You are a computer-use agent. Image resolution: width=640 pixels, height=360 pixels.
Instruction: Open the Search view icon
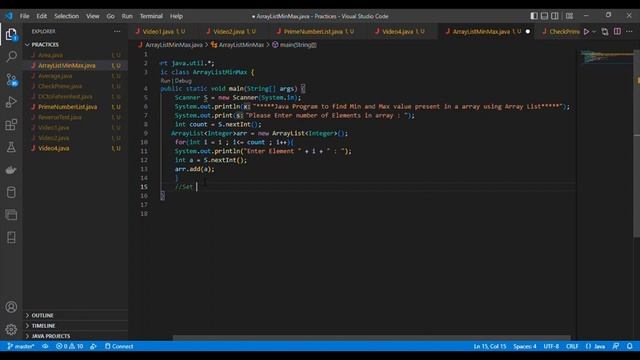(11, 56)
